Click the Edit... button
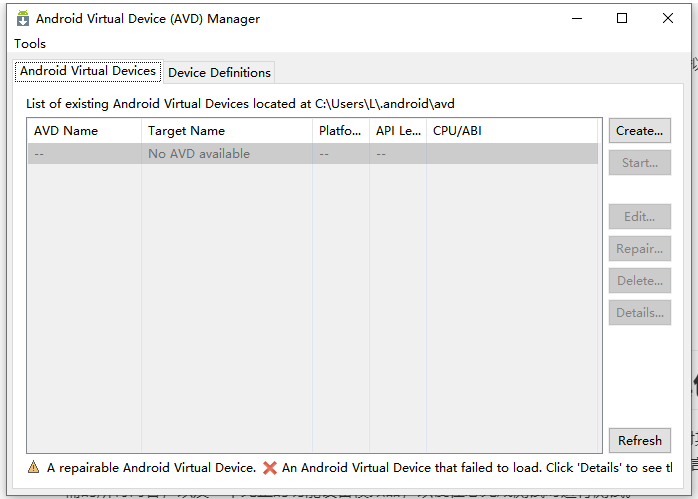 (640, 217)
